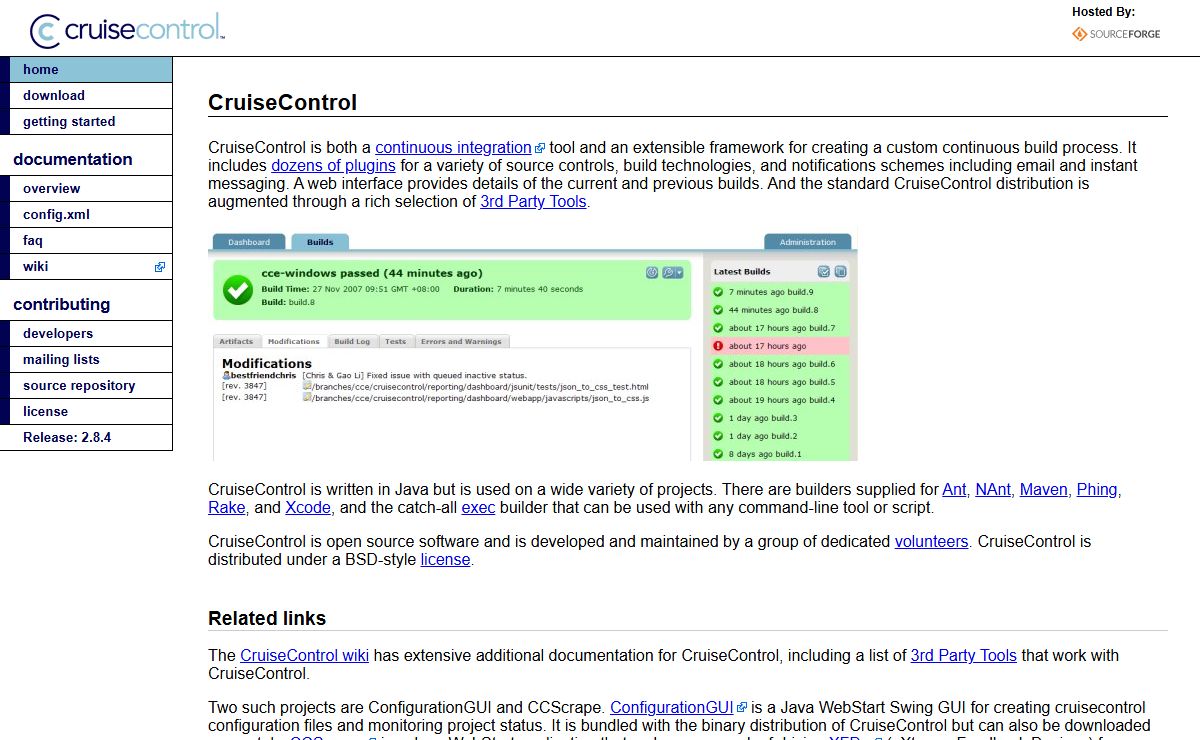Open getting started from the sidebar
1200x740 pixels.
69,122
